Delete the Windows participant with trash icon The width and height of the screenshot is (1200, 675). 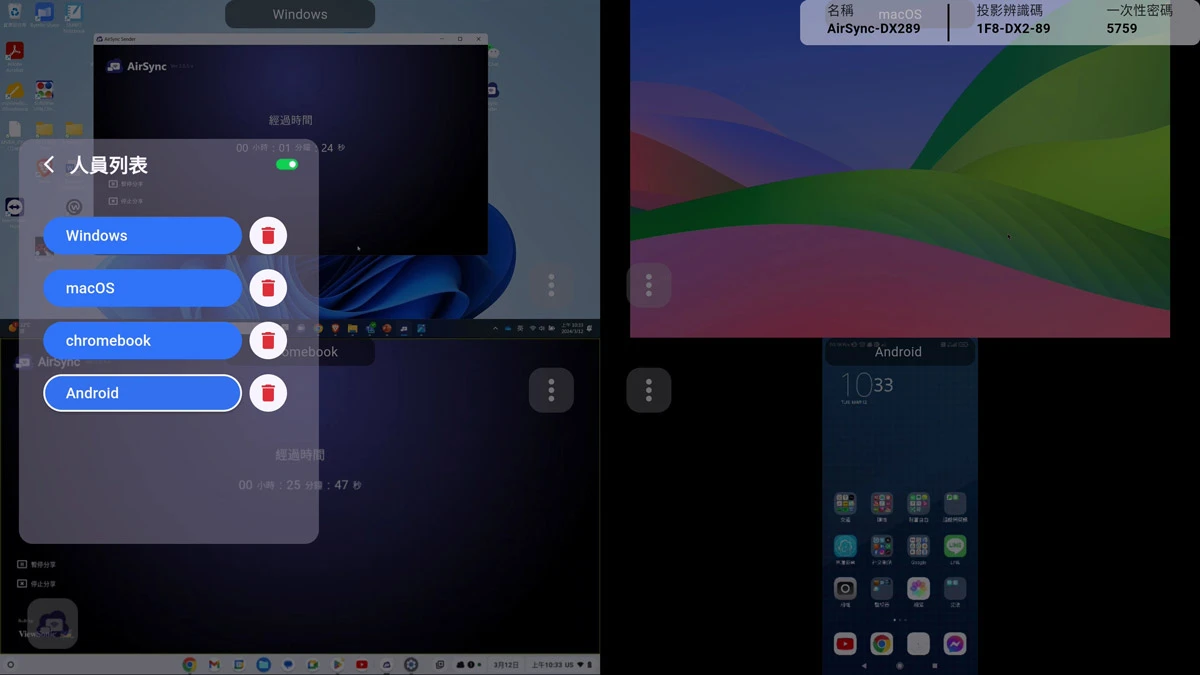(x=268, y=236)
